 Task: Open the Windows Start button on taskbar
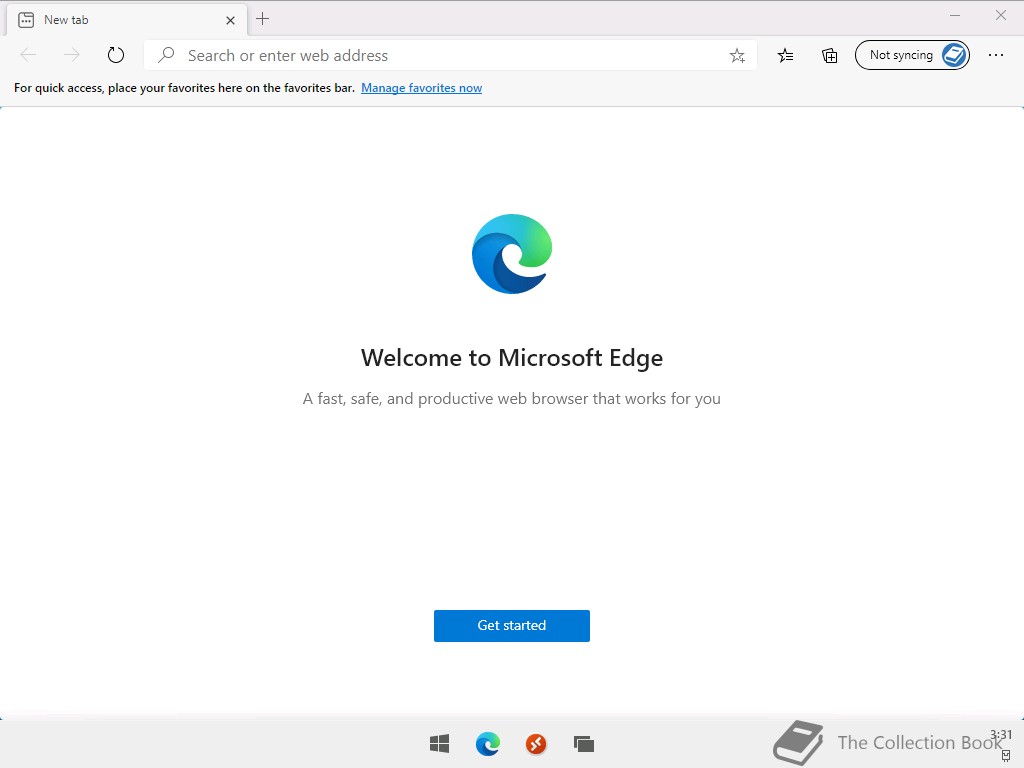440,744
